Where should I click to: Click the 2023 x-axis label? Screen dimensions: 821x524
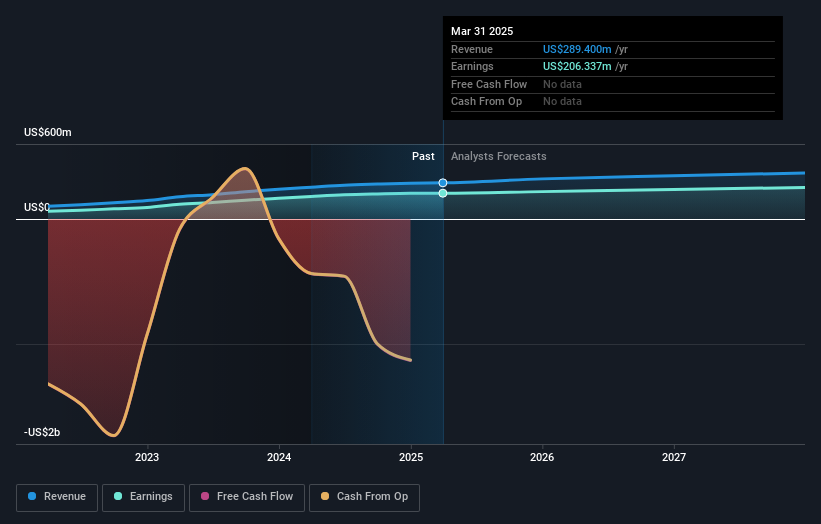tap(147, 458)
